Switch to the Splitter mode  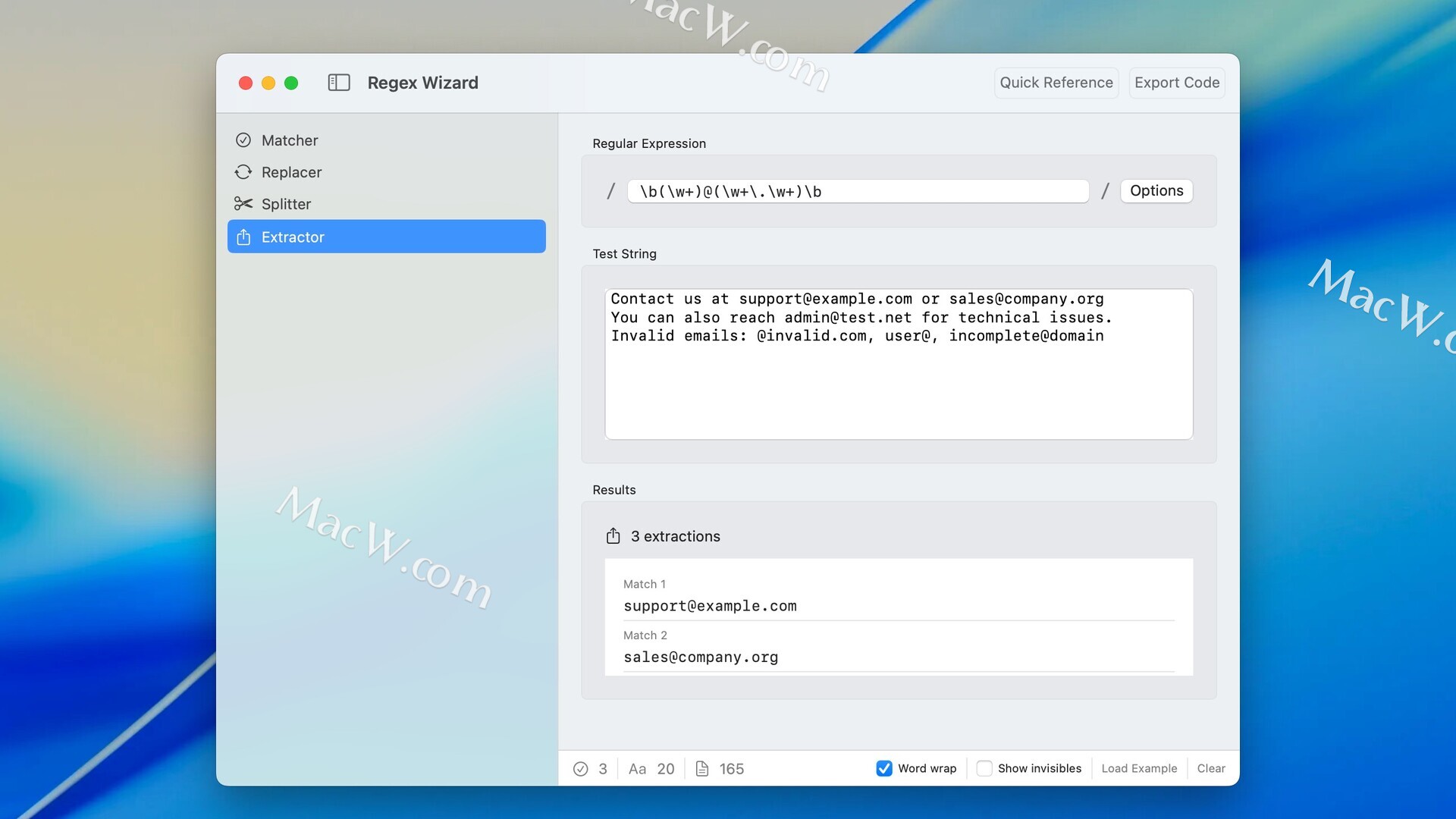tap(286, 204)
